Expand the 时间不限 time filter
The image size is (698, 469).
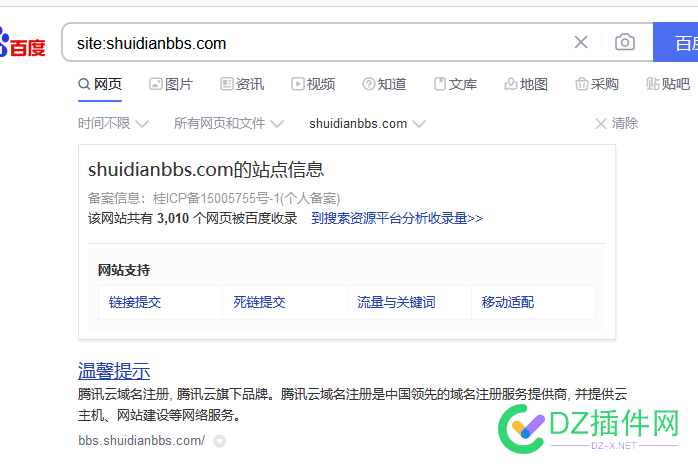coord(114,123)
